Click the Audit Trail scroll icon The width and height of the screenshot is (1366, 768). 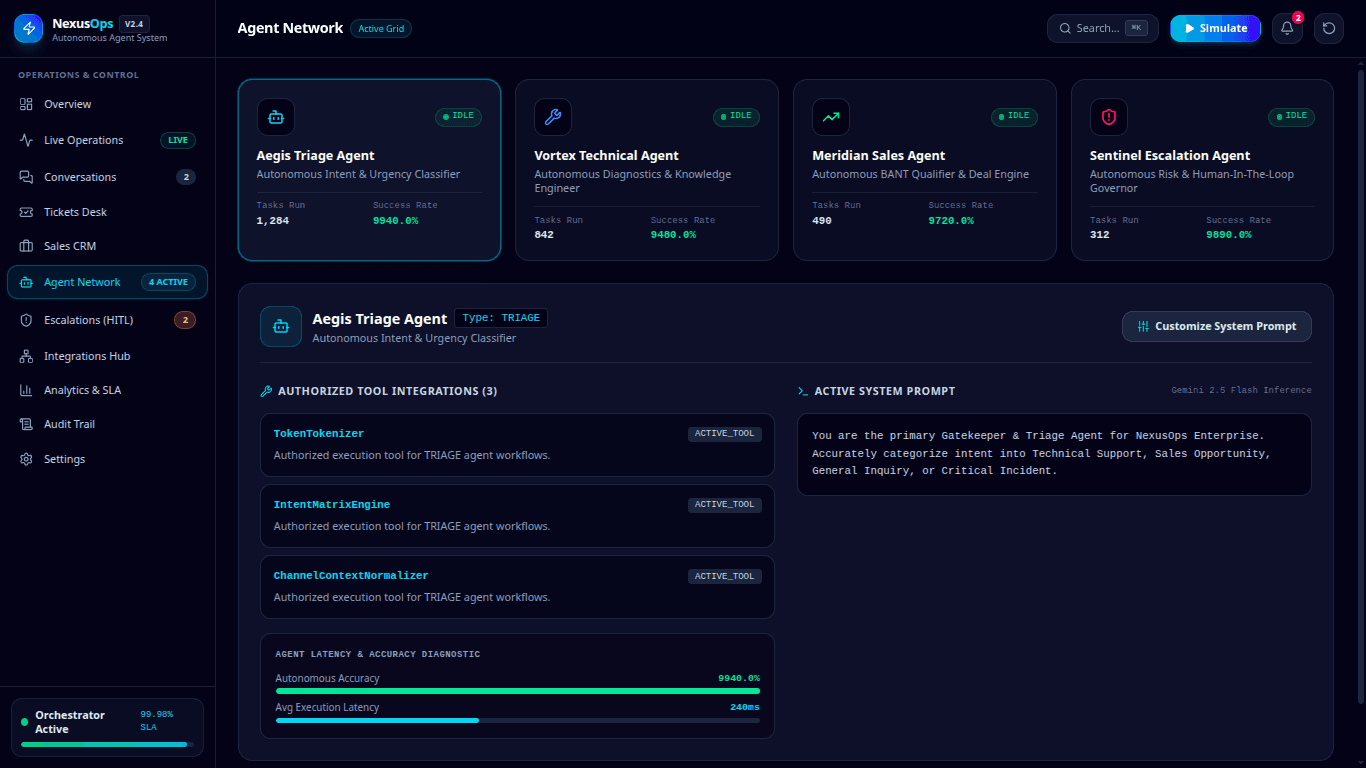26,424
